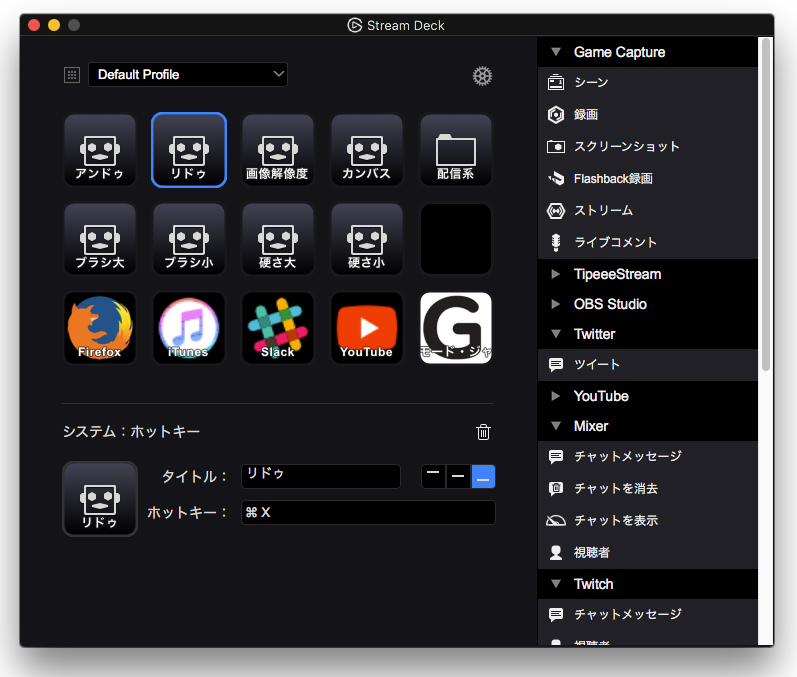This screenshot has height=677, width=797.
Task: Click the タイトル text field
Action: coord(321,476)
